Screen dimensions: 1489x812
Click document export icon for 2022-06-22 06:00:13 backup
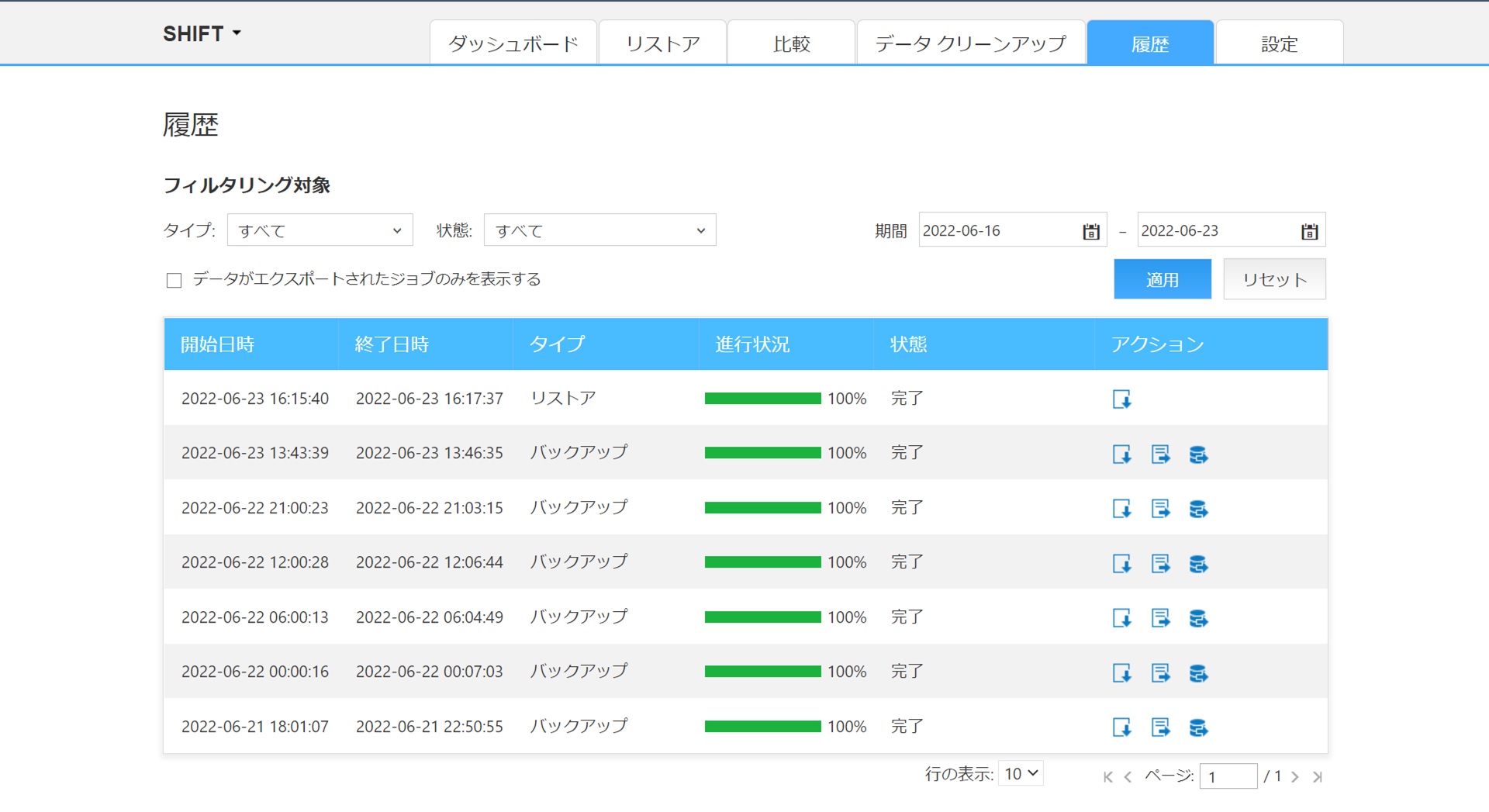click(1160, 617)
